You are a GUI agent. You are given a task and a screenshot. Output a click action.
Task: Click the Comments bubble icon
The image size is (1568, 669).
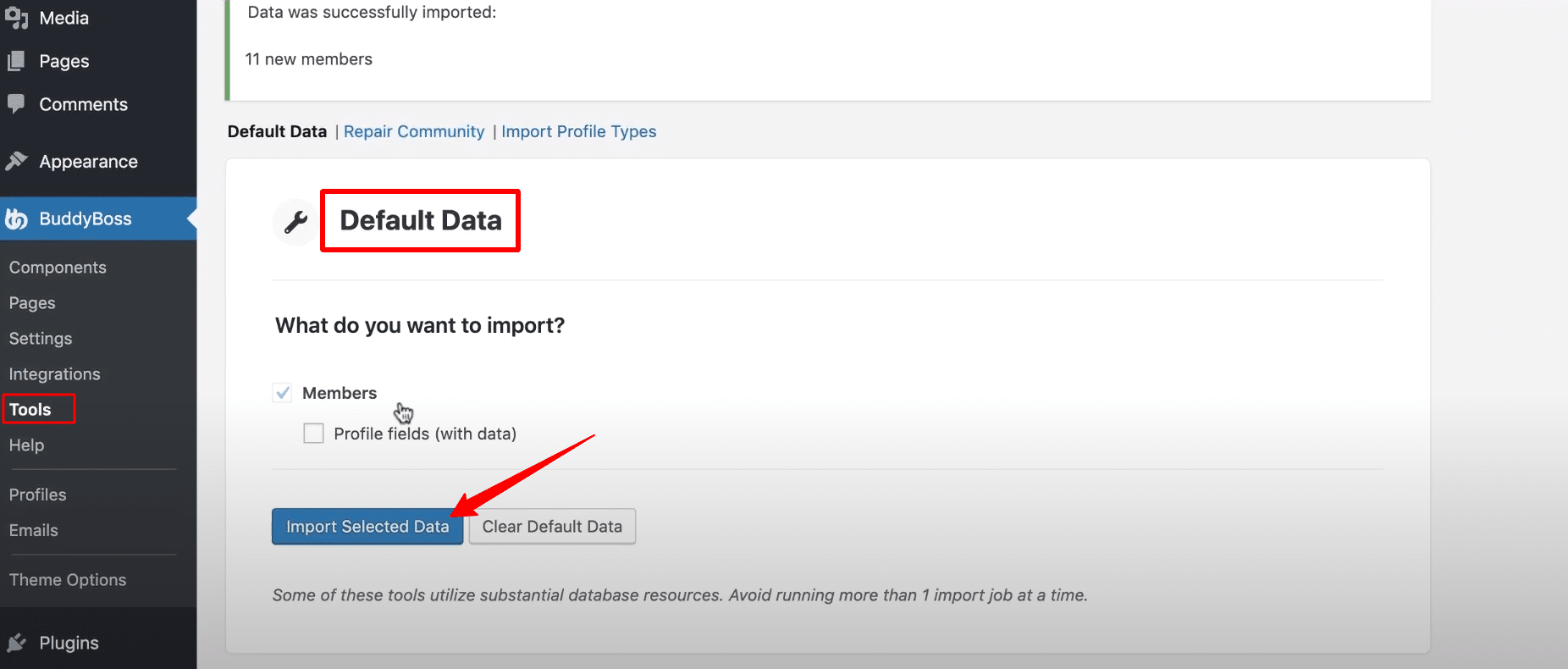[16, 104]
